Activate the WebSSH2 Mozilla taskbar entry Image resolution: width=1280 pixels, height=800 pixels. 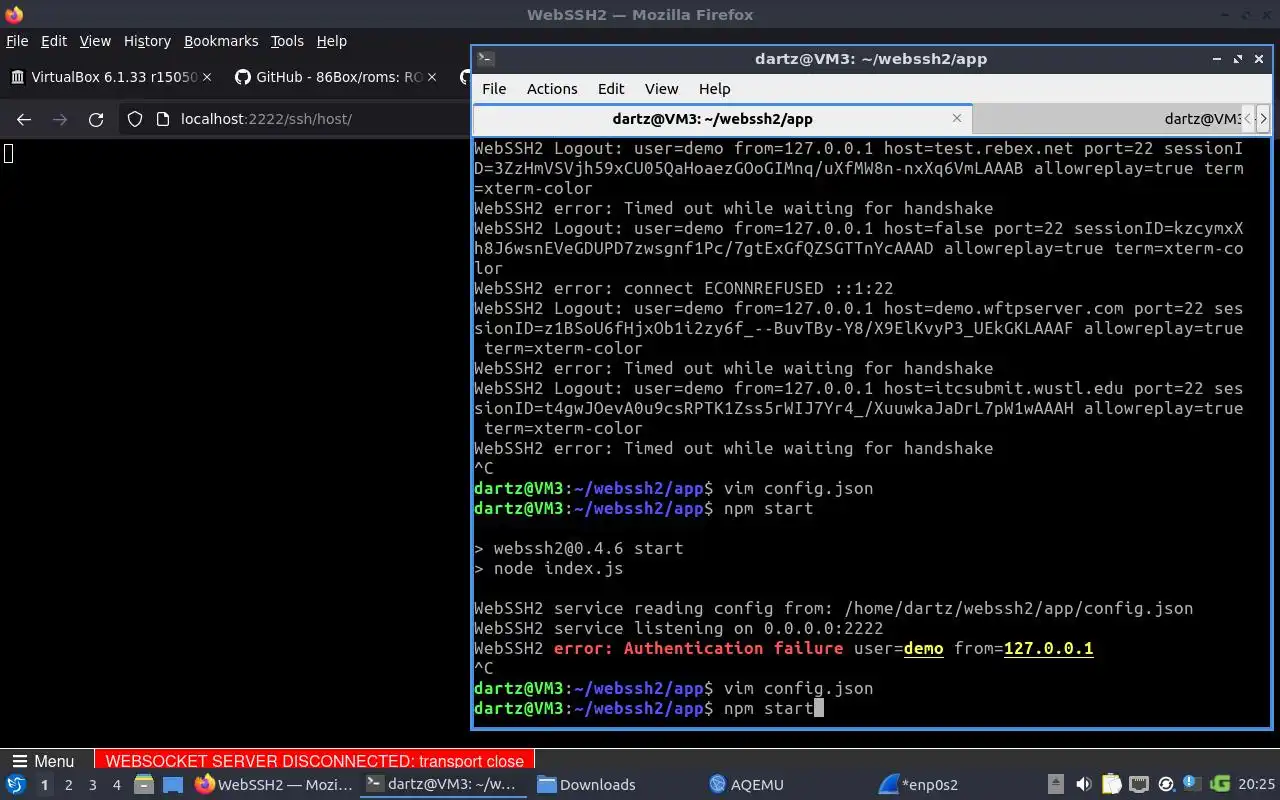pyautogui.click(x=274, y=785)
